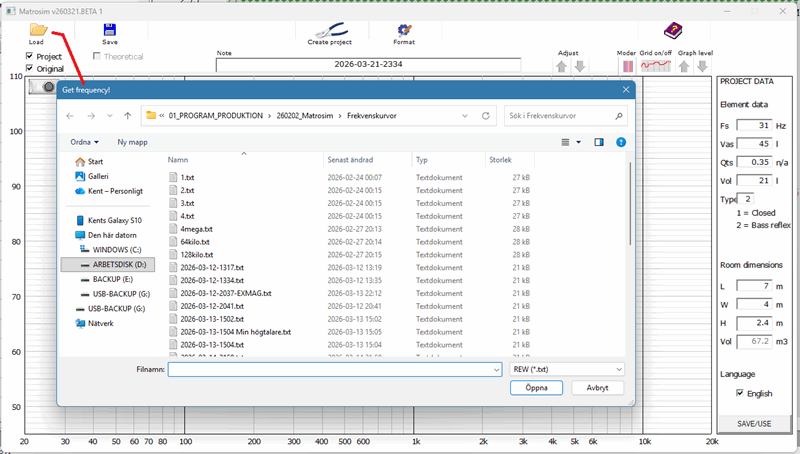This screenshot has height=454, width=800.
Task: Sort by Typ column header
Action: [421, 160]
